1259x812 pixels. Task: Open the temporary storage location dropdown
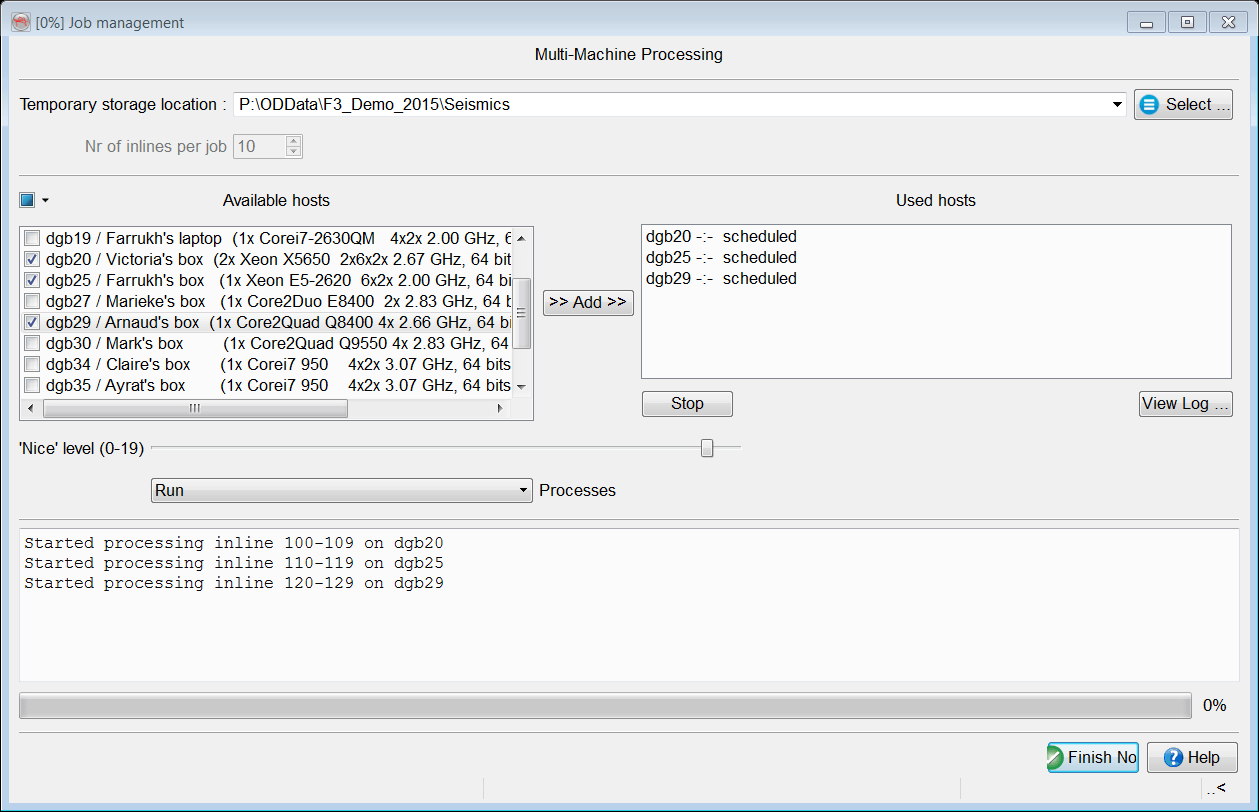point(1116,105)
